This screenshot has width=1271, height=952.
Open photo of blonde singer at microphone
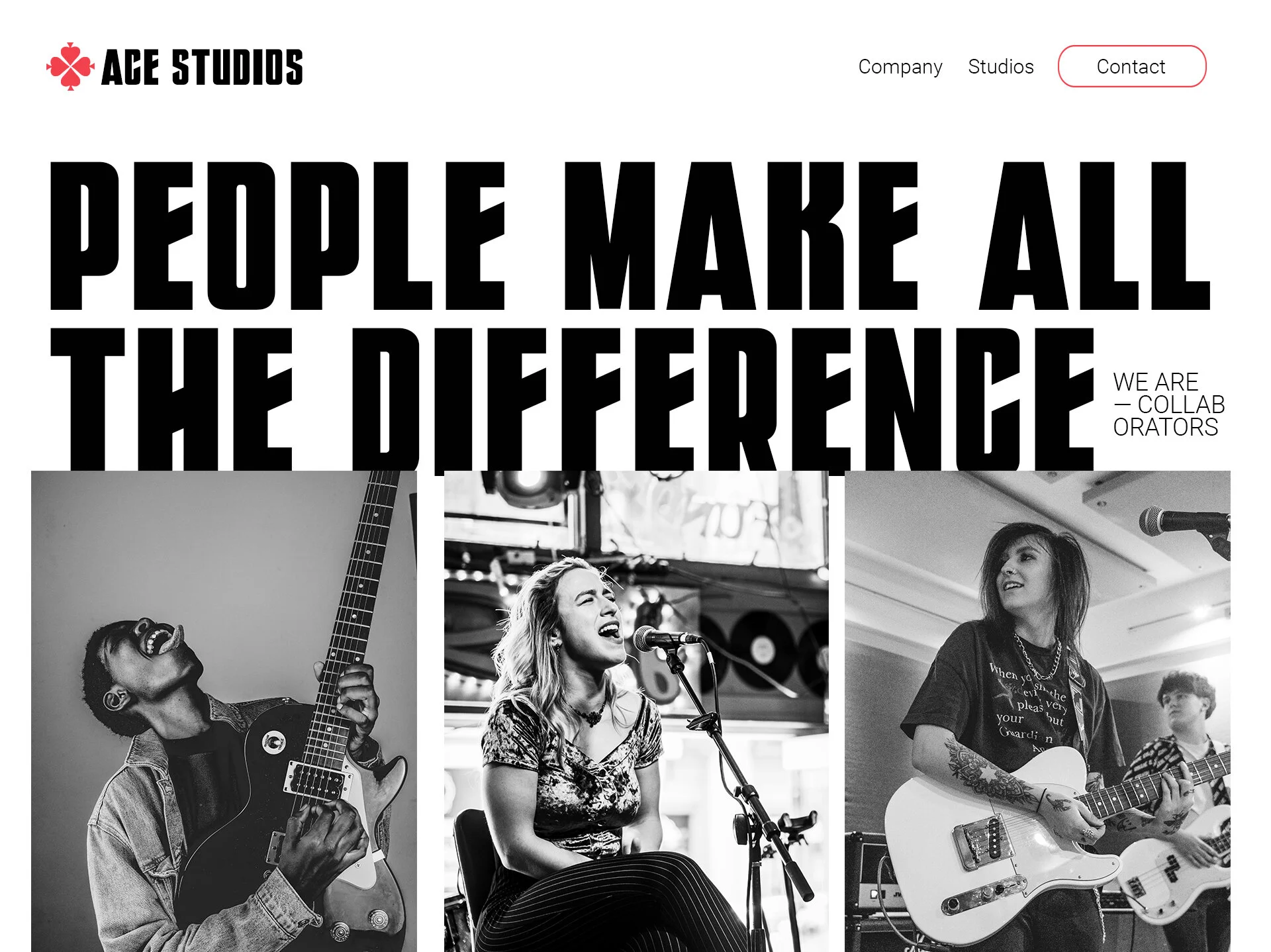pyautogui.click(x=636, y=711)
